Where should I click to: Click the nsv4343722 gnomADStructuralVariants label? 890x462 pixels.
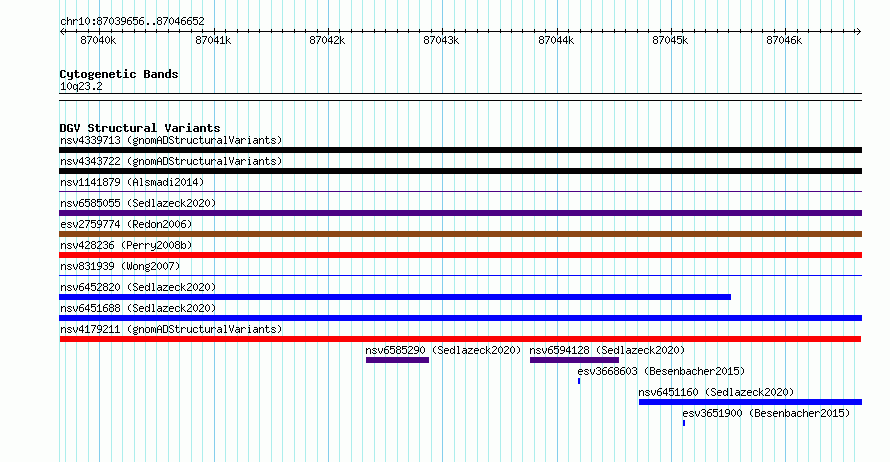pyautogui.click(x=171, y=161)
